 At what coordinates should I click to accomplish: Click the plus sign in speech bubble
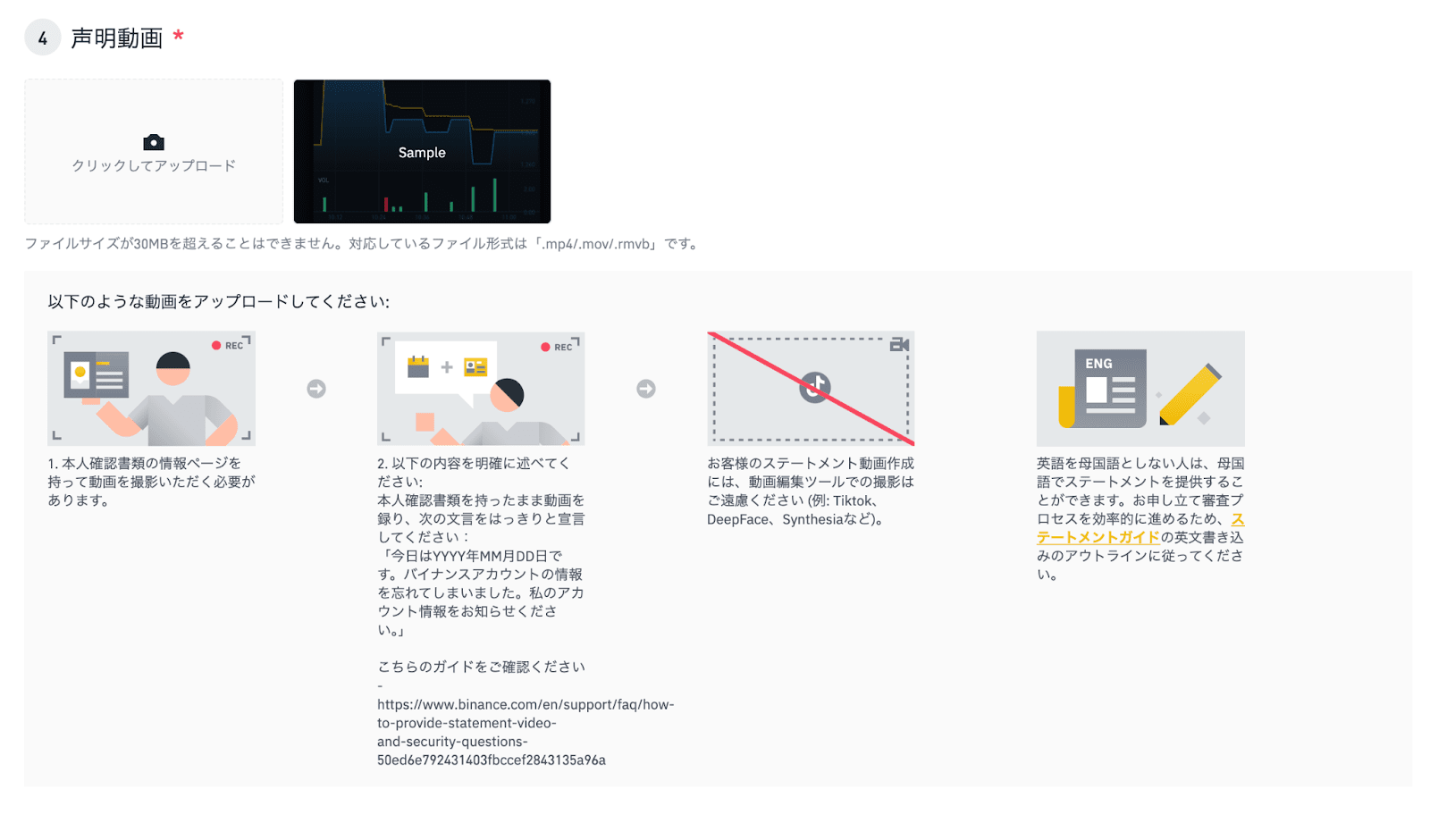[x=447, y=366]
